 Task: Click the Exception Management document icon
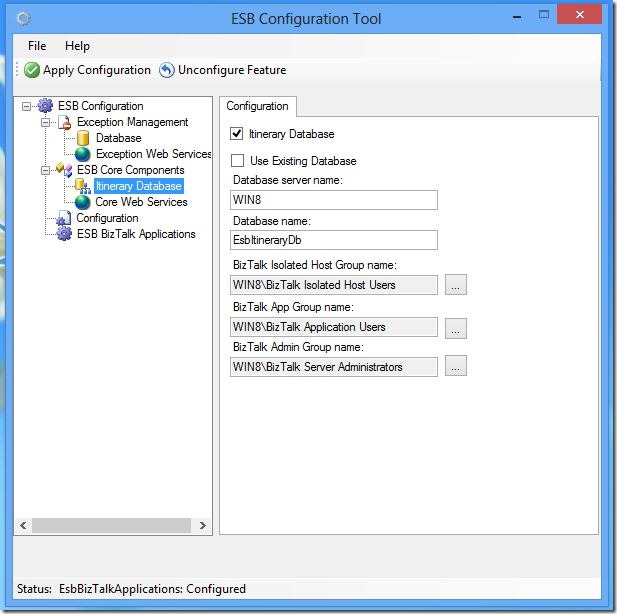tap(65, 122)
